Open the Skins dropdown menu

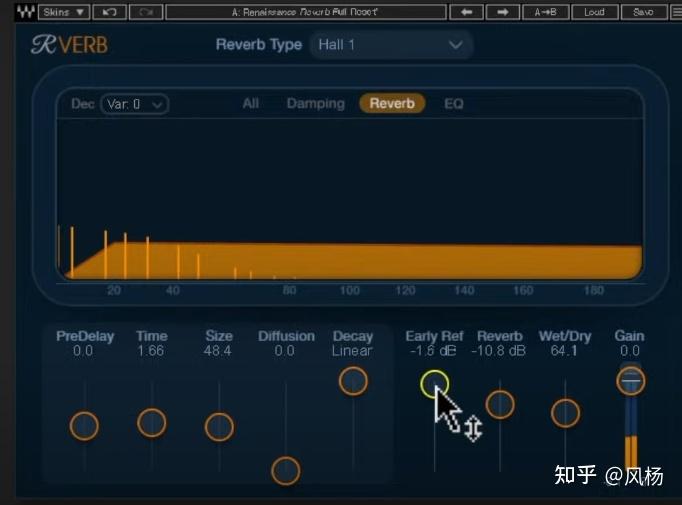64,12
